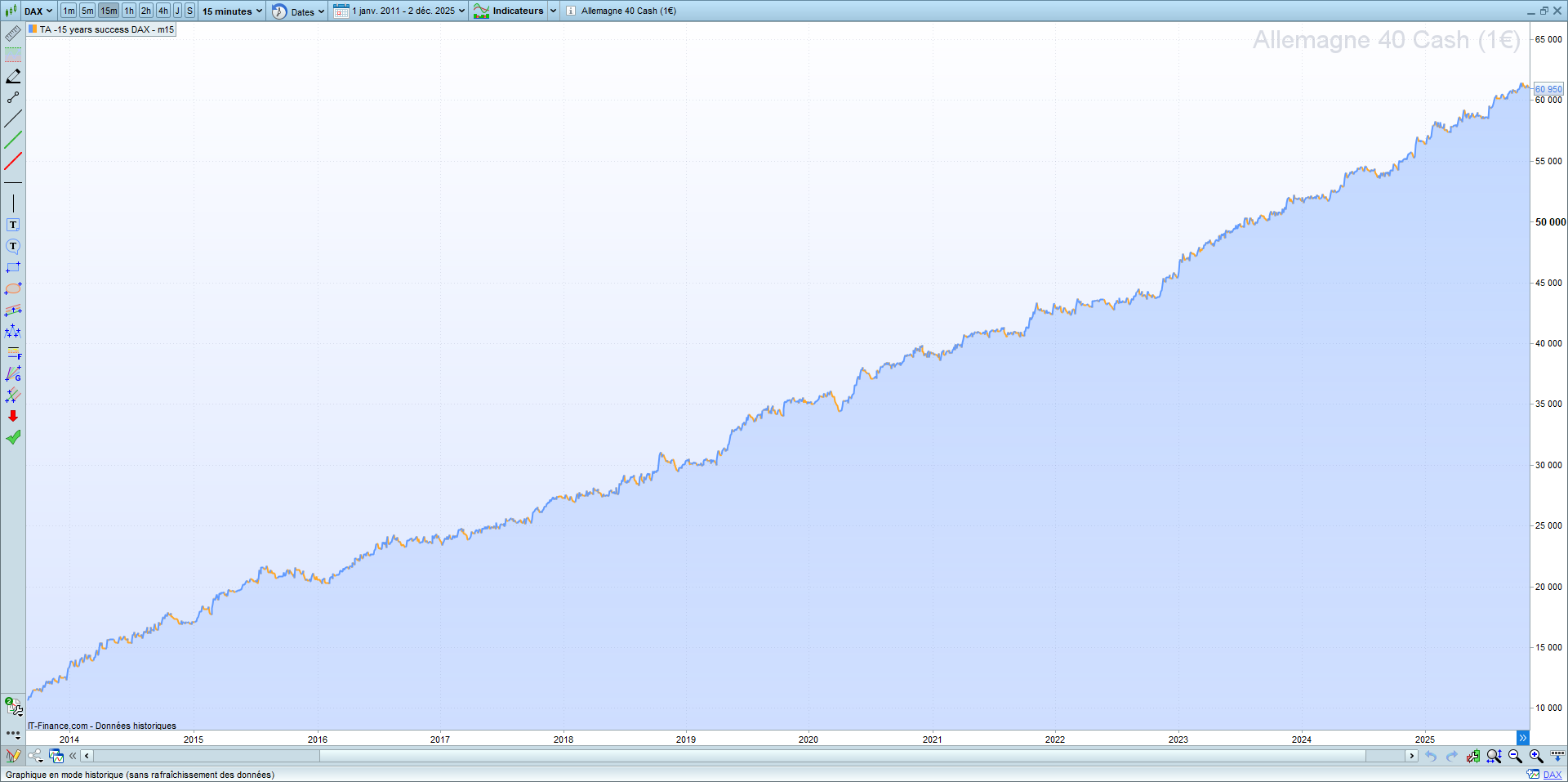Enable the 4h timeframe button
Image resolution: width=1568 pixels, height=782 pixels.
tap(163, 11)
